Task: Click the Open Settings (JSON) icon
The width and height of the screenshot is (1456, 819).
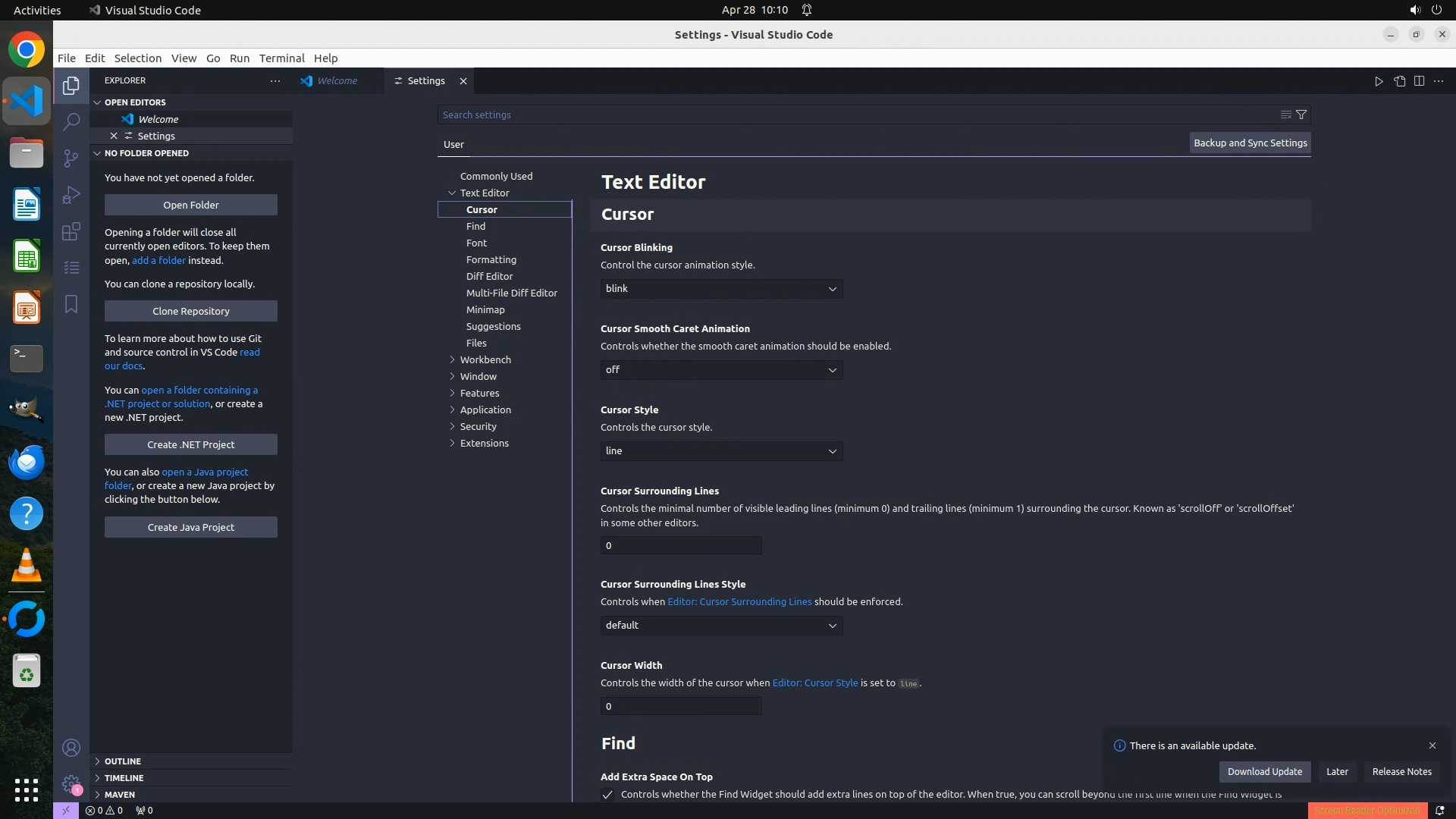Action: [x=1399, y=81]
